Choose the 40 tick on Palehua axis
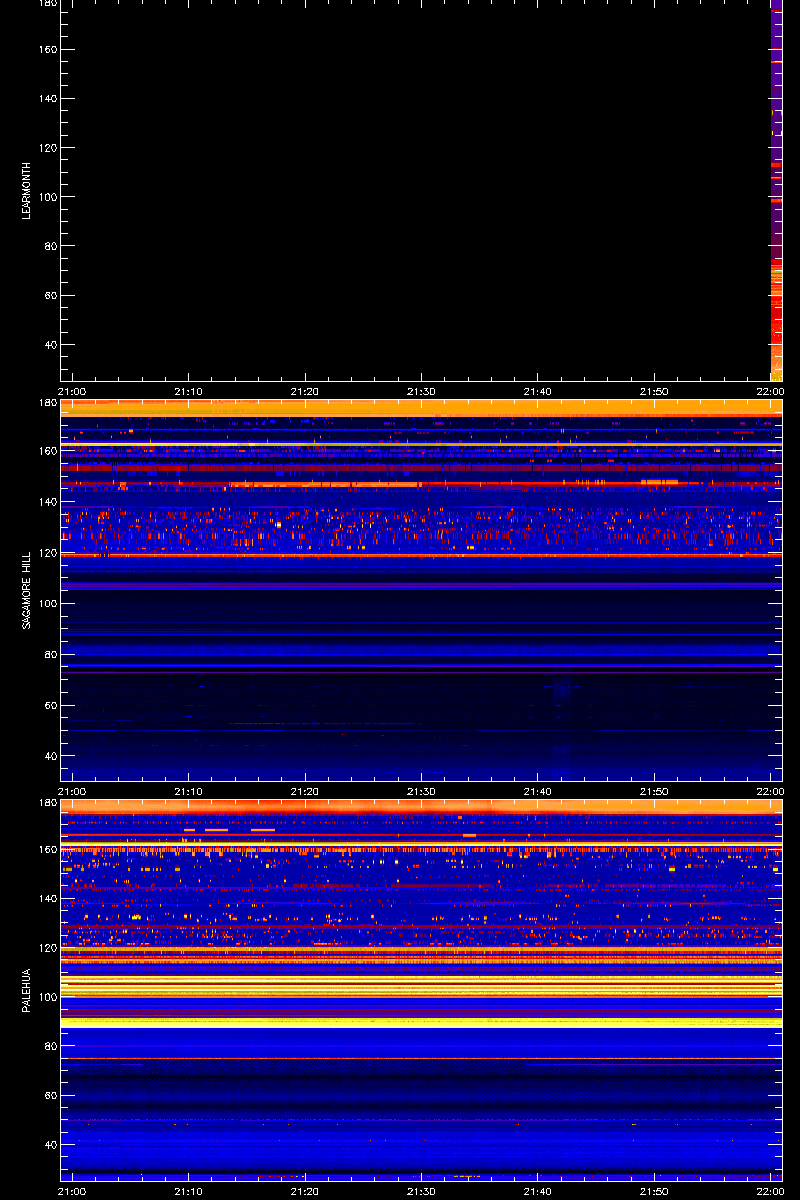 click(x=50, y=1144)
